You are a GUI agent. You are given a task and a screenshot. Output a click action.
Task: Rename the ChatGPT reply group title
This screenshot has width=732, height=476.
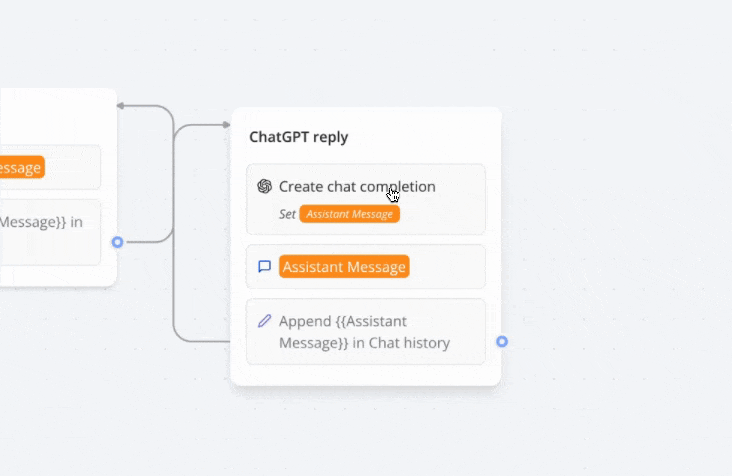pos(299,137)
